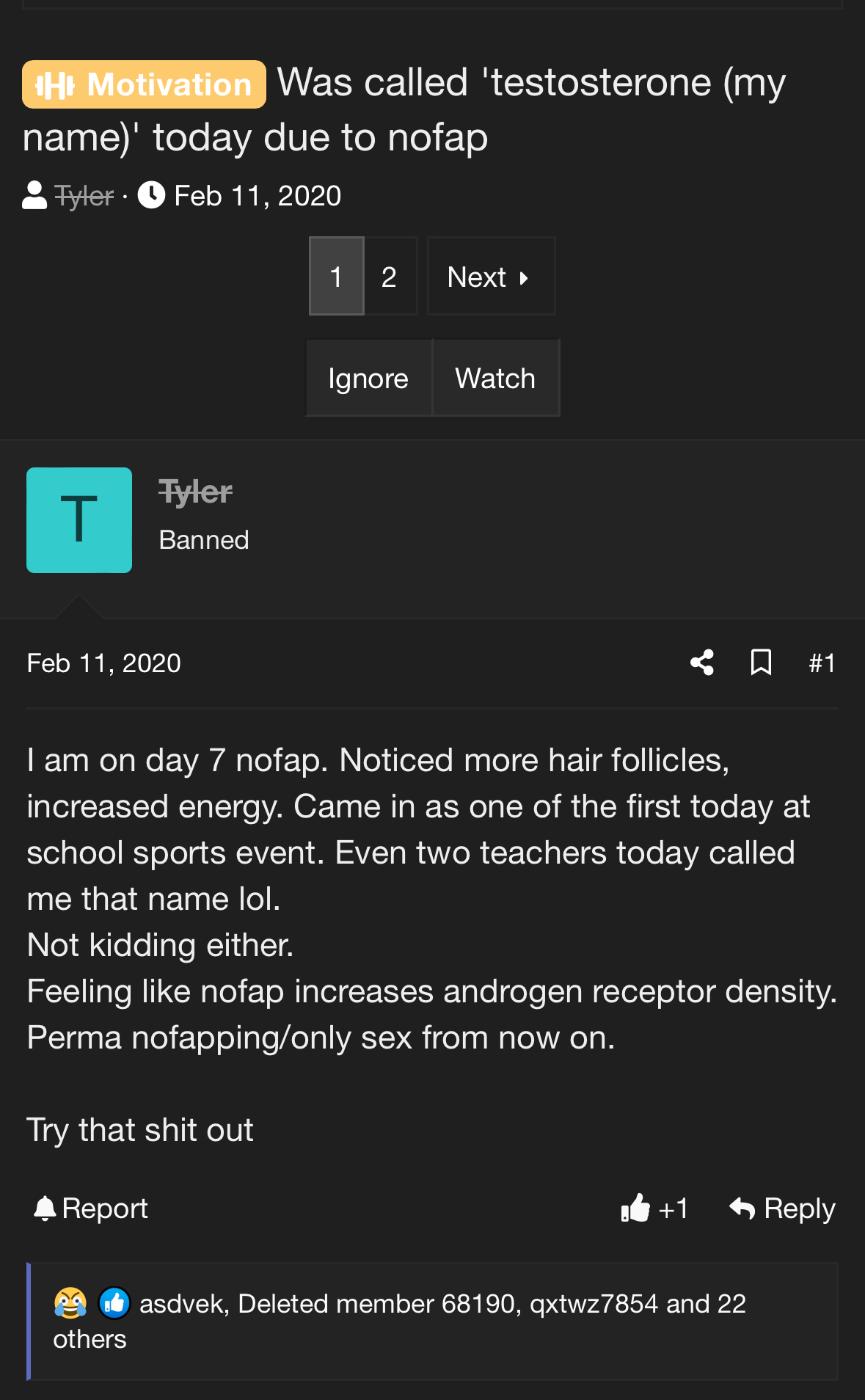The height and width of the screenshot is (1400, 865).
Task: Go to page 2 of thread
Action: (389, 277)
